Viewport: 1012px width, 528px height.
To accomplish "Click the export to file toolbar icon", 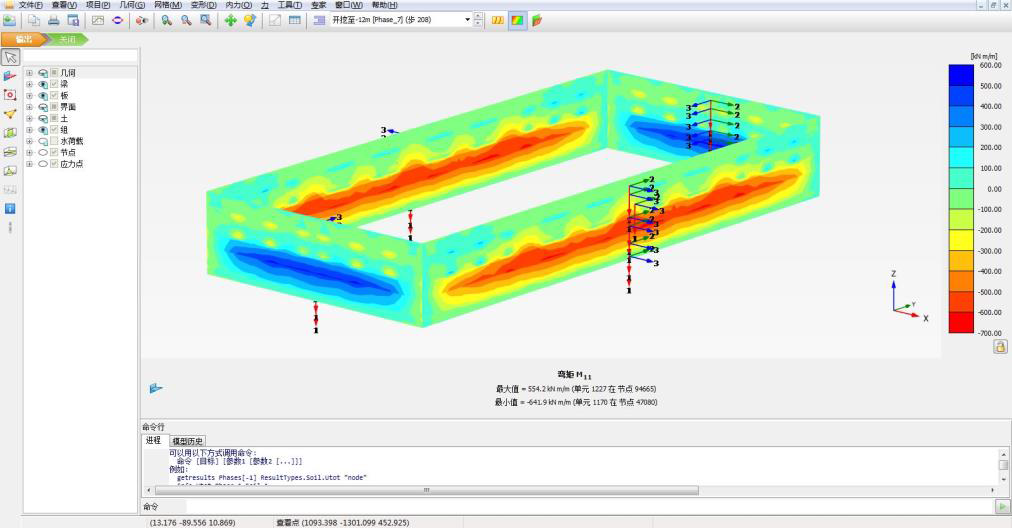I will click(73, 20).
